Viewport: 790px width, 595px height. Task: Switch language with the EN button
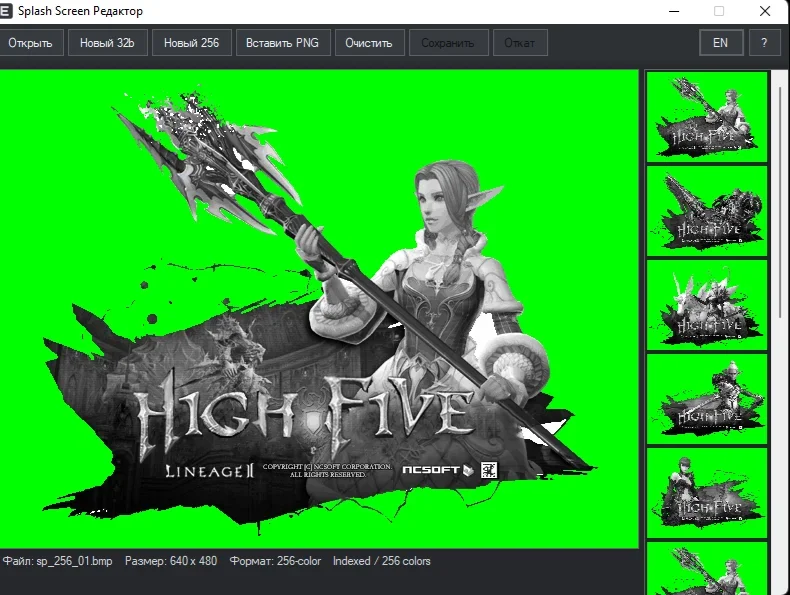(x=720, y=43)
